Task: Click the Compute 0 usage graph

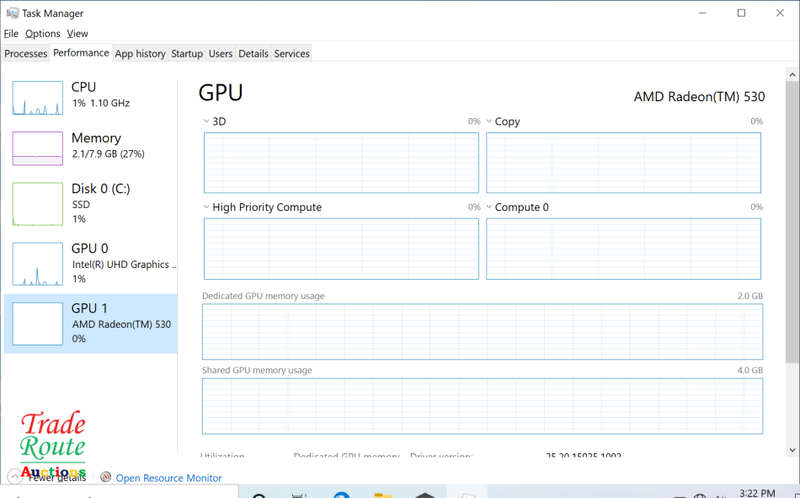Action: point(623,248)
